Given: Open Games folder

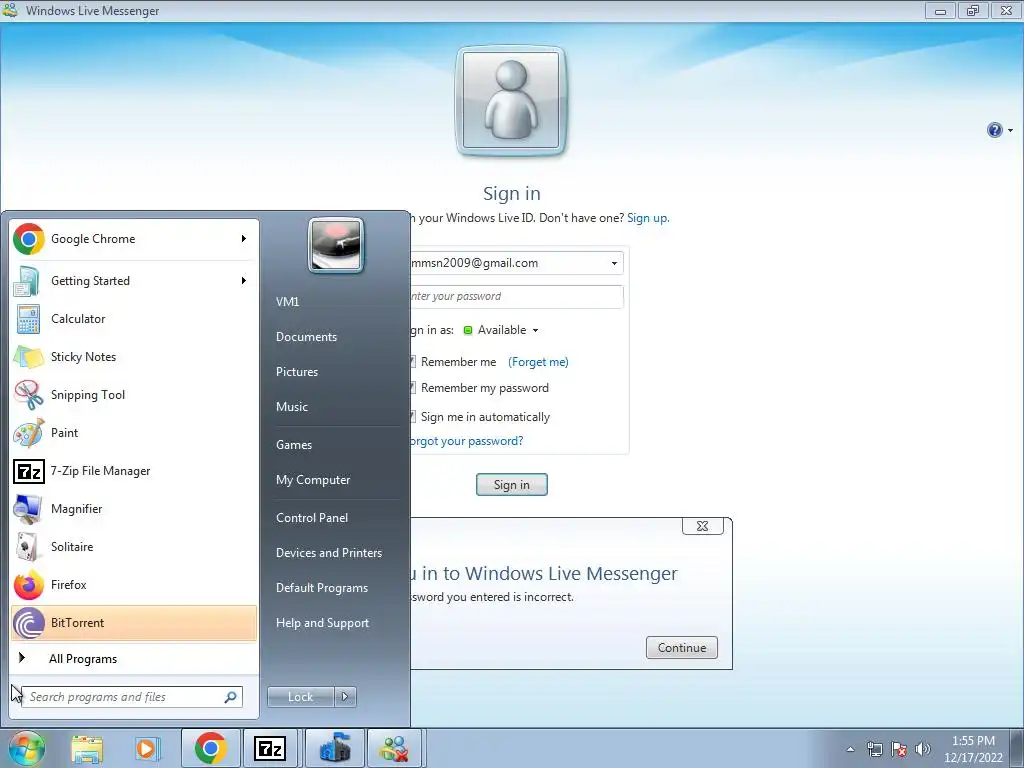Looking at the screenshot, I should point(294,445).
